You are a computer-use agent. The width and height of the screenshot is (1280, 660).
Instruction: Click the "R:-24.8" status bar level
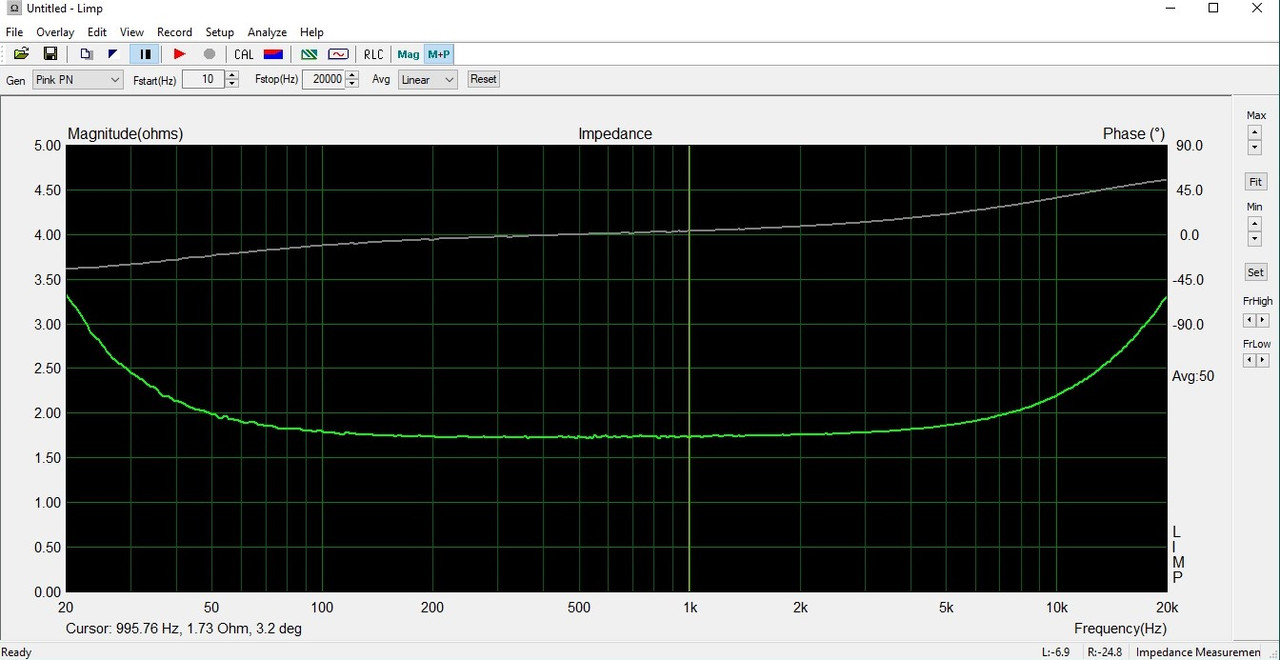pyautogui.click(x=1103, y=652)
